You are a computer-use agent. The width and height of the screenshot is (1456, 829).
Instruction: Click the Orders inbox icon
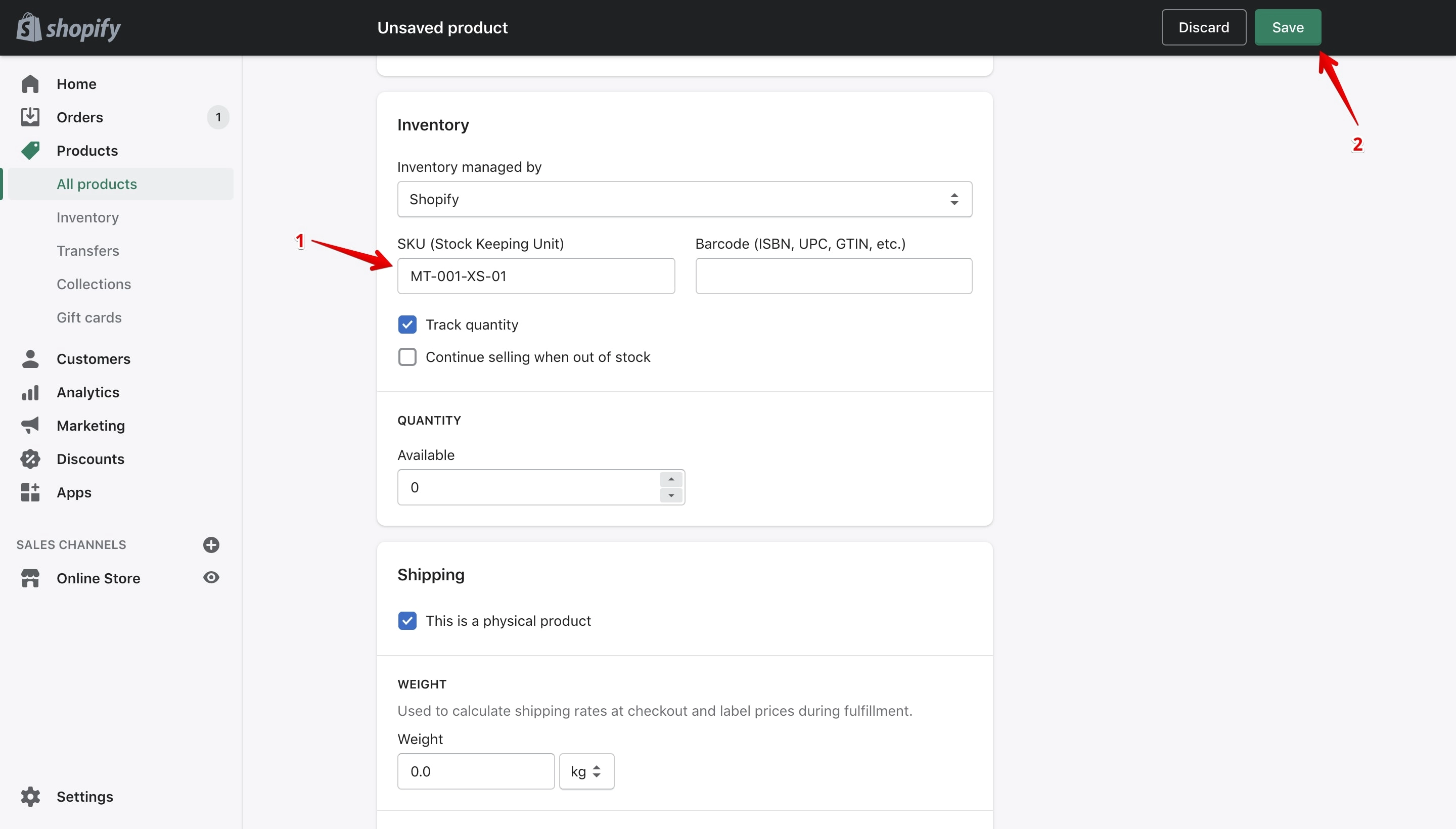pos(30,117)
